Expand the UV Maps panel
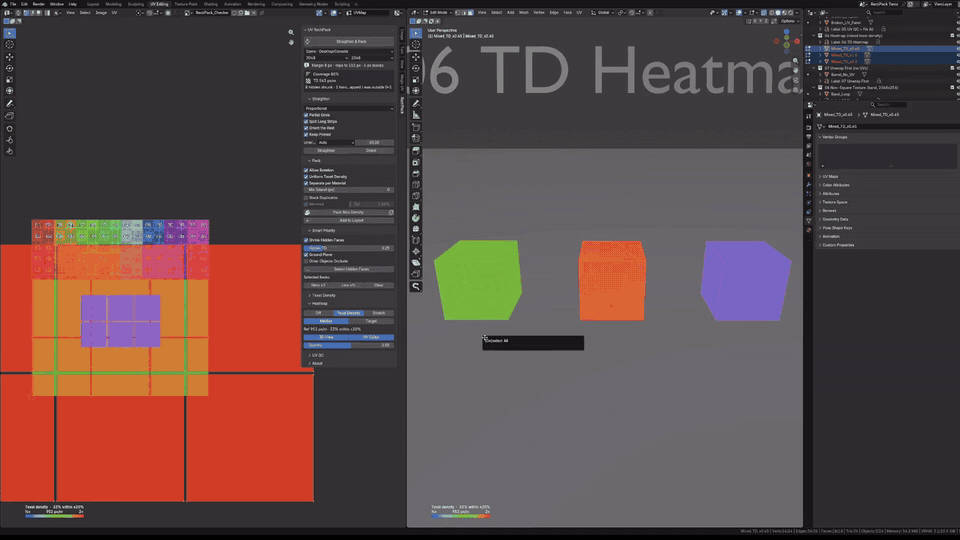This screenshot has width=960, height=540. pyautogui.click(x=830, y=176)
